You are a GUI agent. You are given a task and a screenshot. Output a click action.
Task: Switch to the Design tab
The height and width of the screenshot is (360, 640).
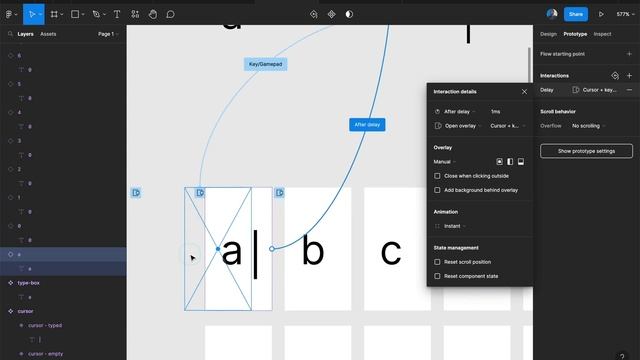548,34
